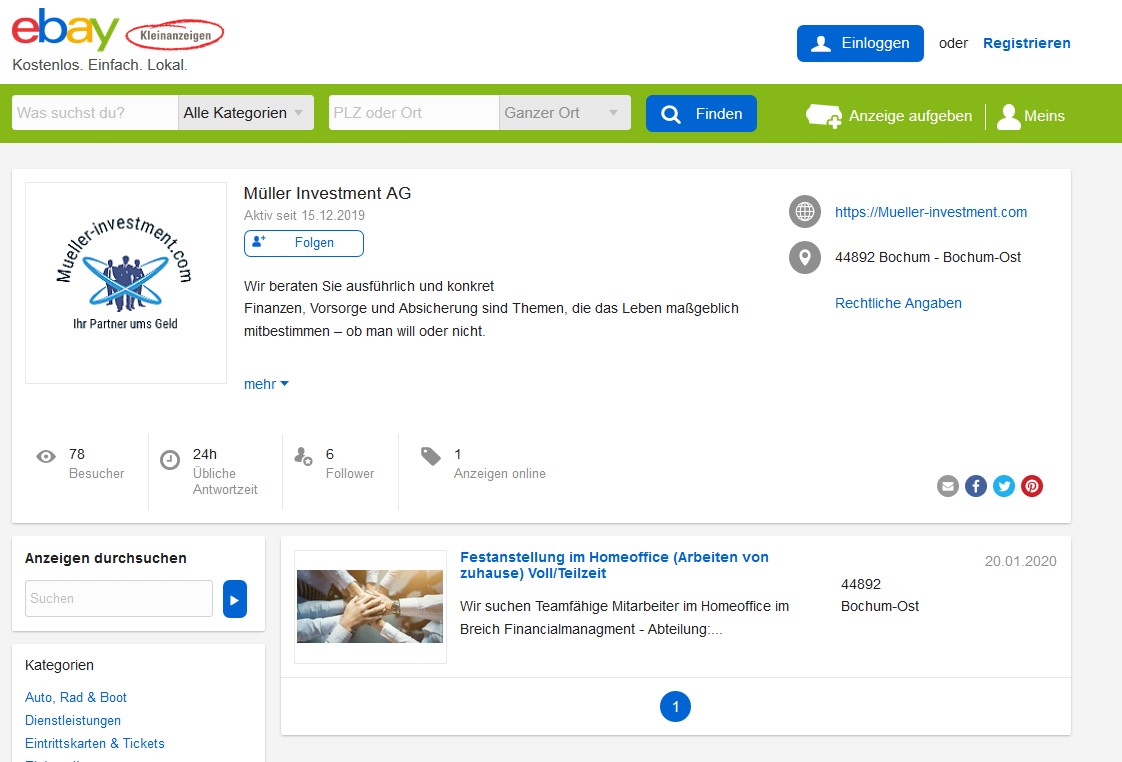The width and height of the screenshot is (1122, 762).
Task: Click the ad date '20.01.2020'
Action: [1020, 562]
